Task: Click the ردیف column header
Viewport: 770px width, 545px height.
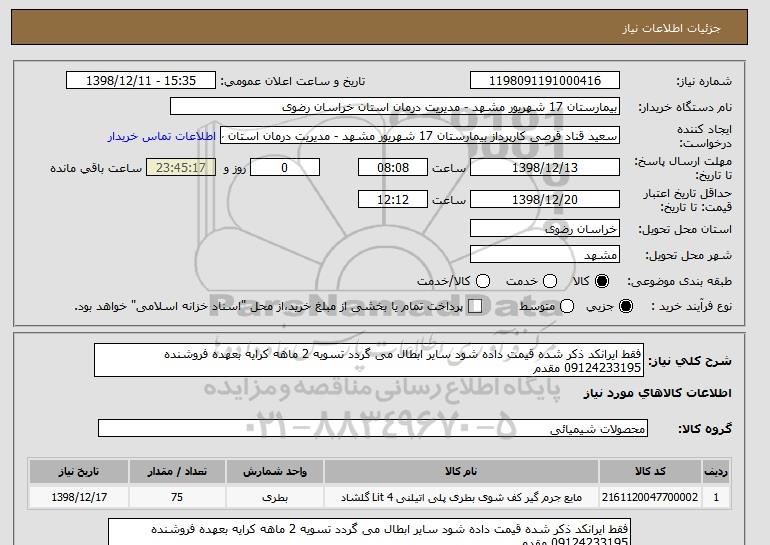Action: point(716,471)
